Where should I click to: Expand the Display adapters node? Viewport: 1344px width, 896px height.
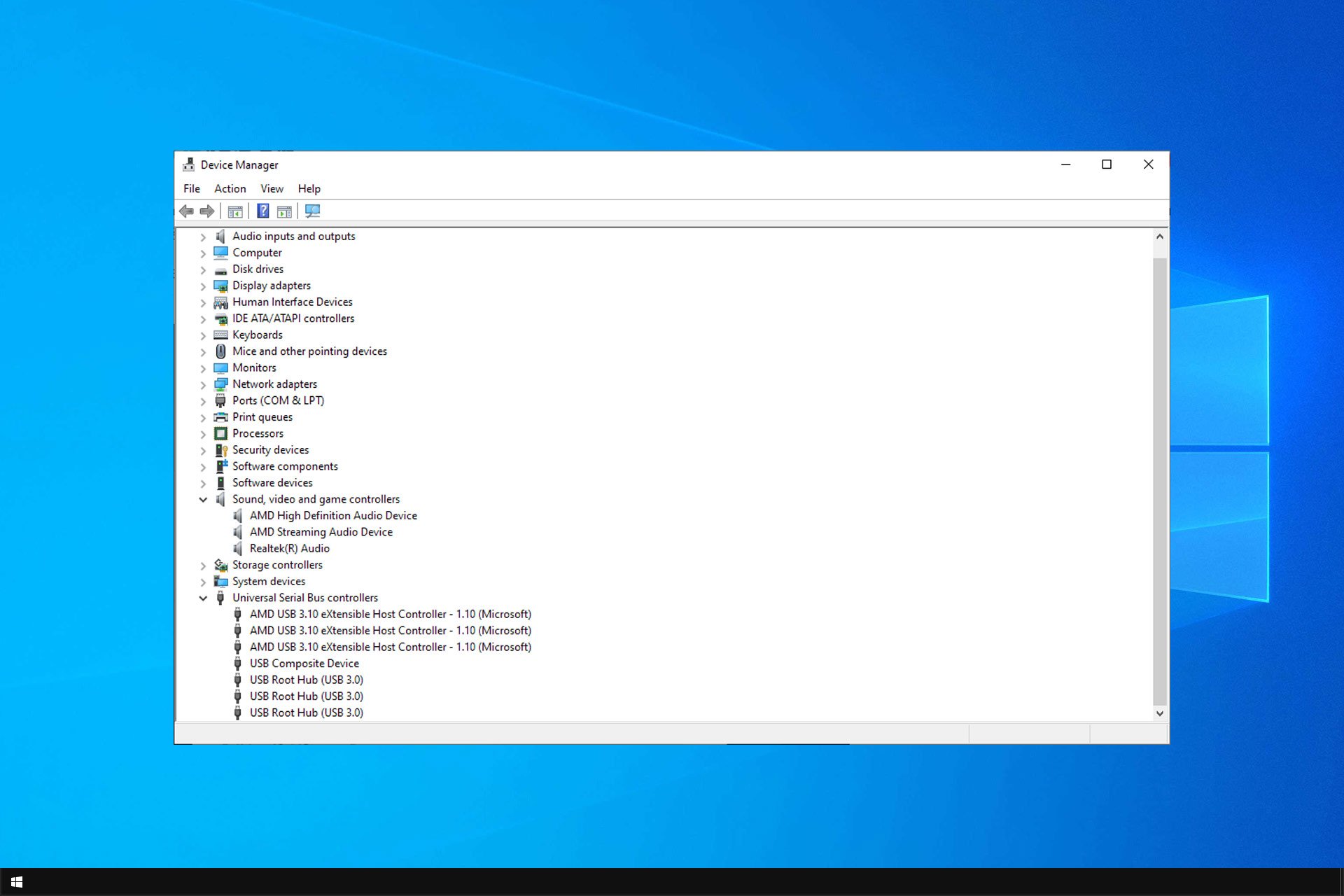point(203,286)
